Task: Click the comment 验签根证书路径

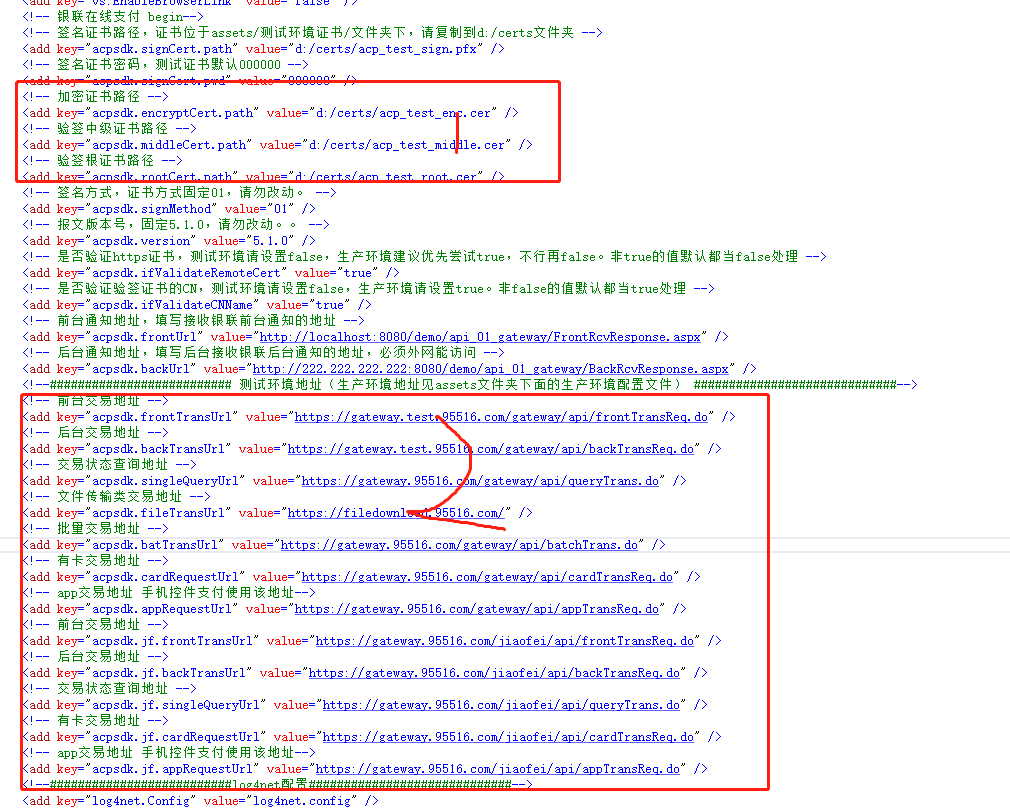Action: click(102, 161)
